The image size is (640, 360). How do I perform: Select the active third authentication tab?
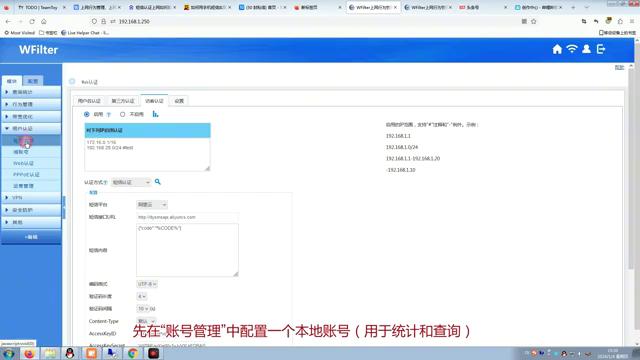click(x=154, y=101)
